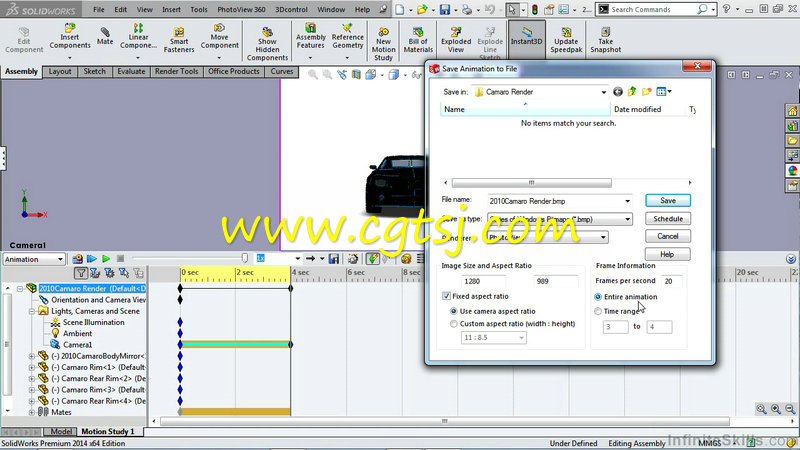Open the File menu
The image size is (800, 450).
click(98, 9)
